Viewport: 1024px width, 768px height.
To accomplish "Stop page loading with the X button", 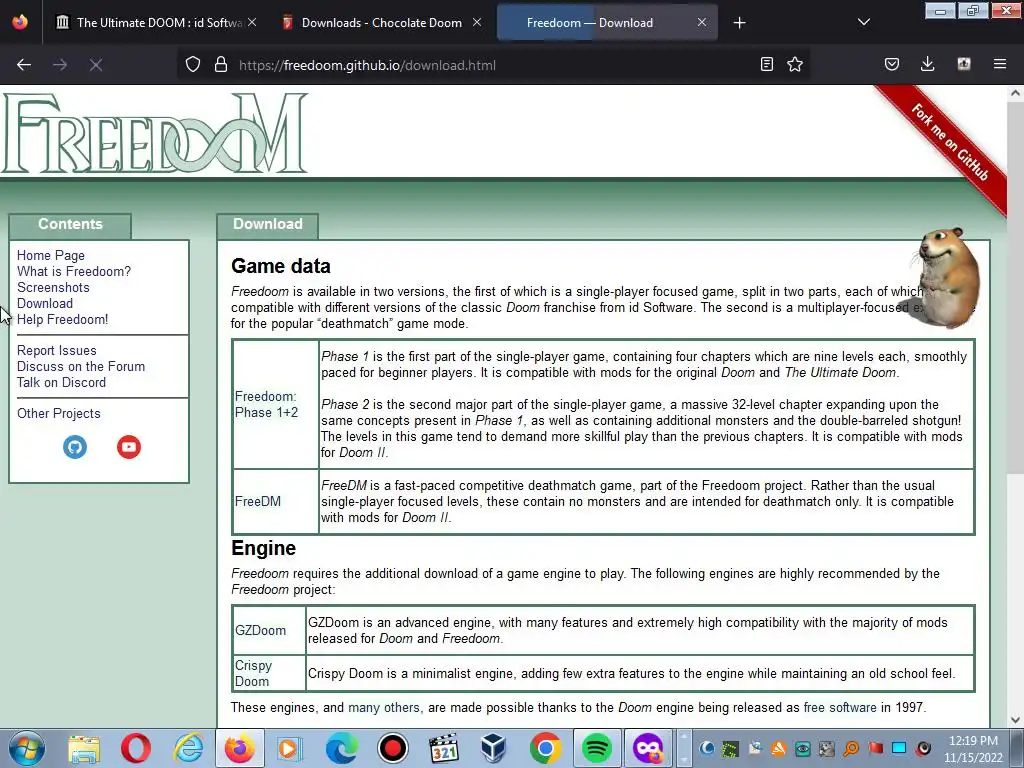I will 96,65.
